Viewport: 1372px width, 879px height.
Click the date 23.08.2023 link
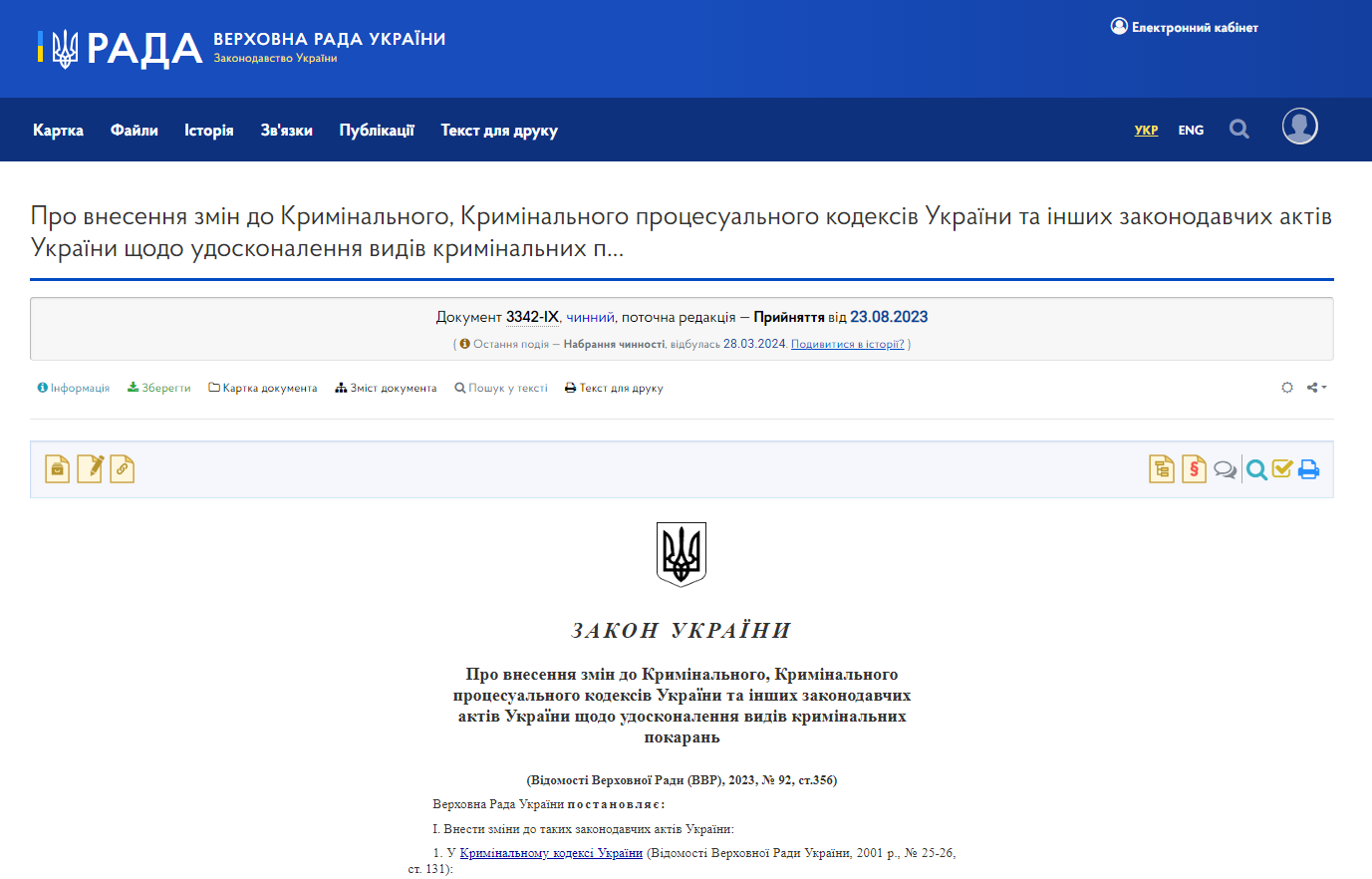pyautogui.click(x=889, y=317)
